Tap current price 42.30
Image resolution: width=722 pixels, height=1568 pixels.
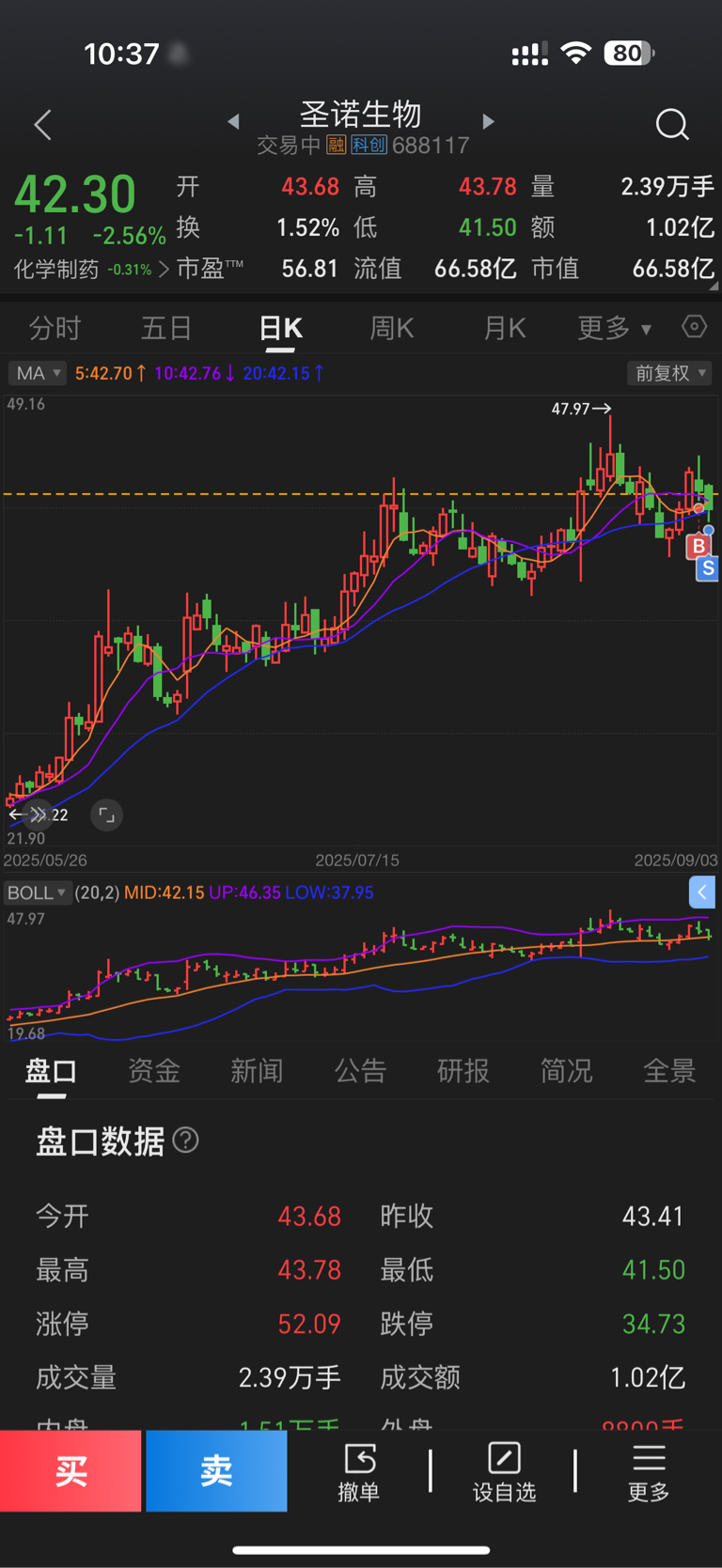[x=75, y=194]
